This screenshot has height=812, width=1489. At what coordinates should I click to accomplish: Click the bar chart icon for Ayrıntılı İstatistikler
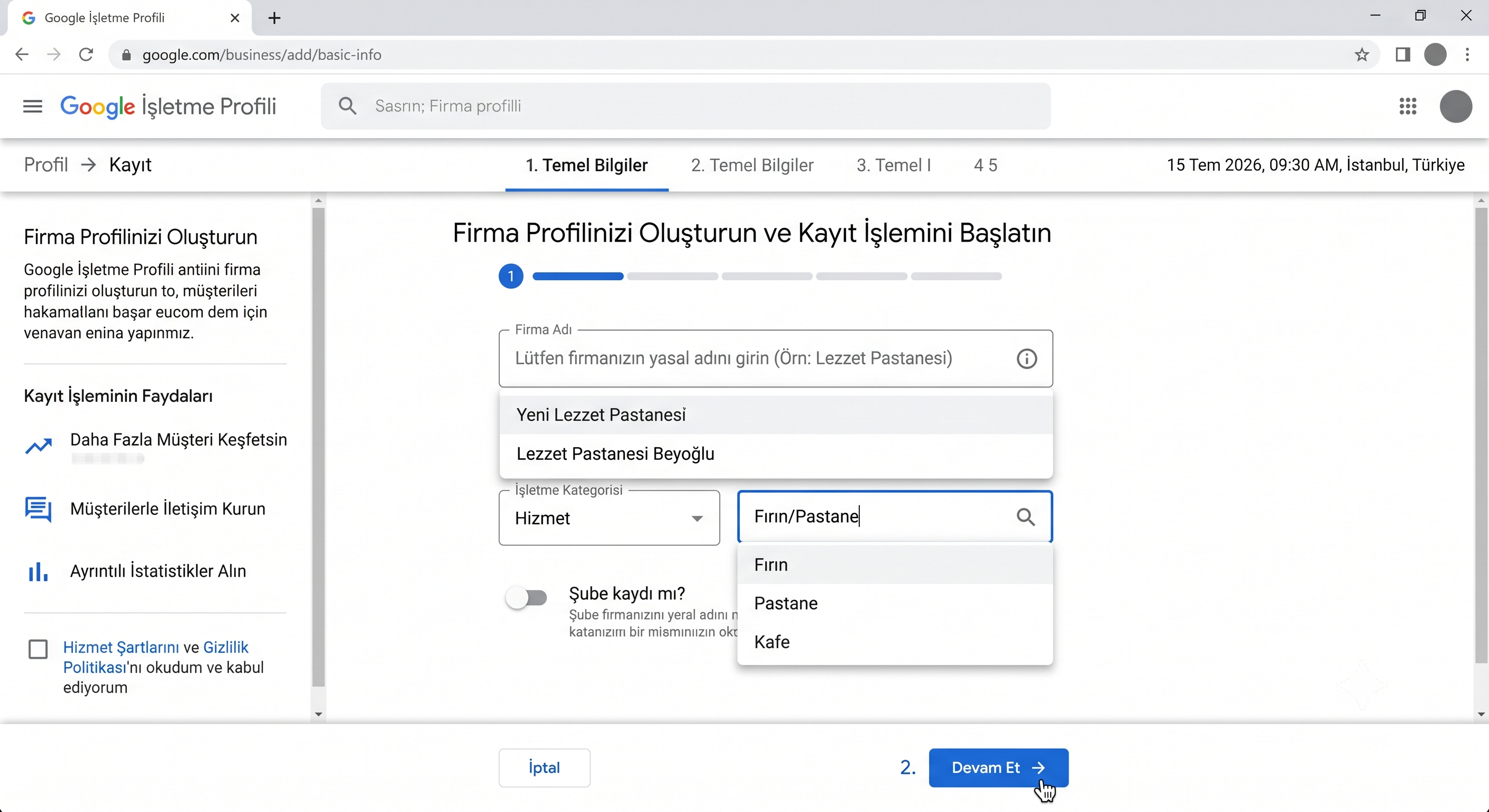pyautogui.click(x=38, y=571)
